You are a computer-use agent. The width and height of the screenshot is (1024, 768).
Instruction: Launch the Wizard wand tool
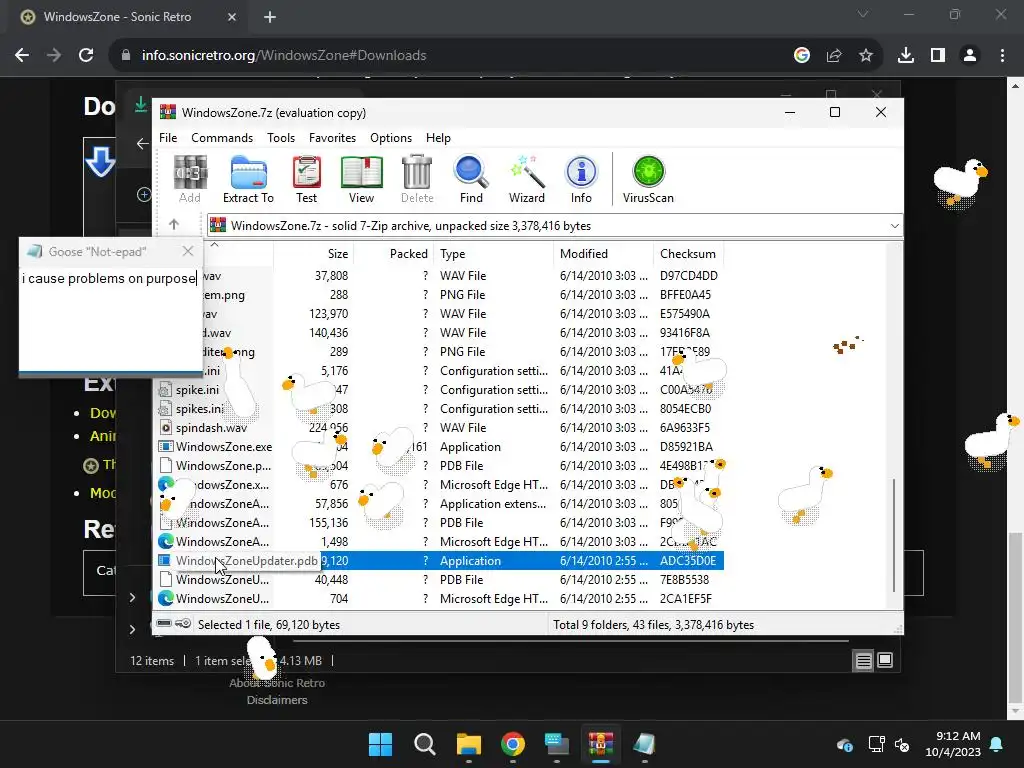pyautogui.click(x=526, y=180)
